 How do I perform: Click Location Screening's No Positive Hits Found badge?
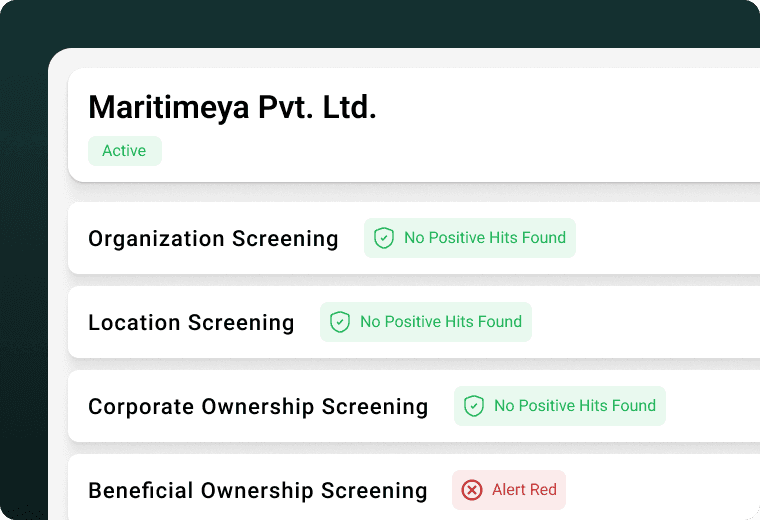pos(426,322)
